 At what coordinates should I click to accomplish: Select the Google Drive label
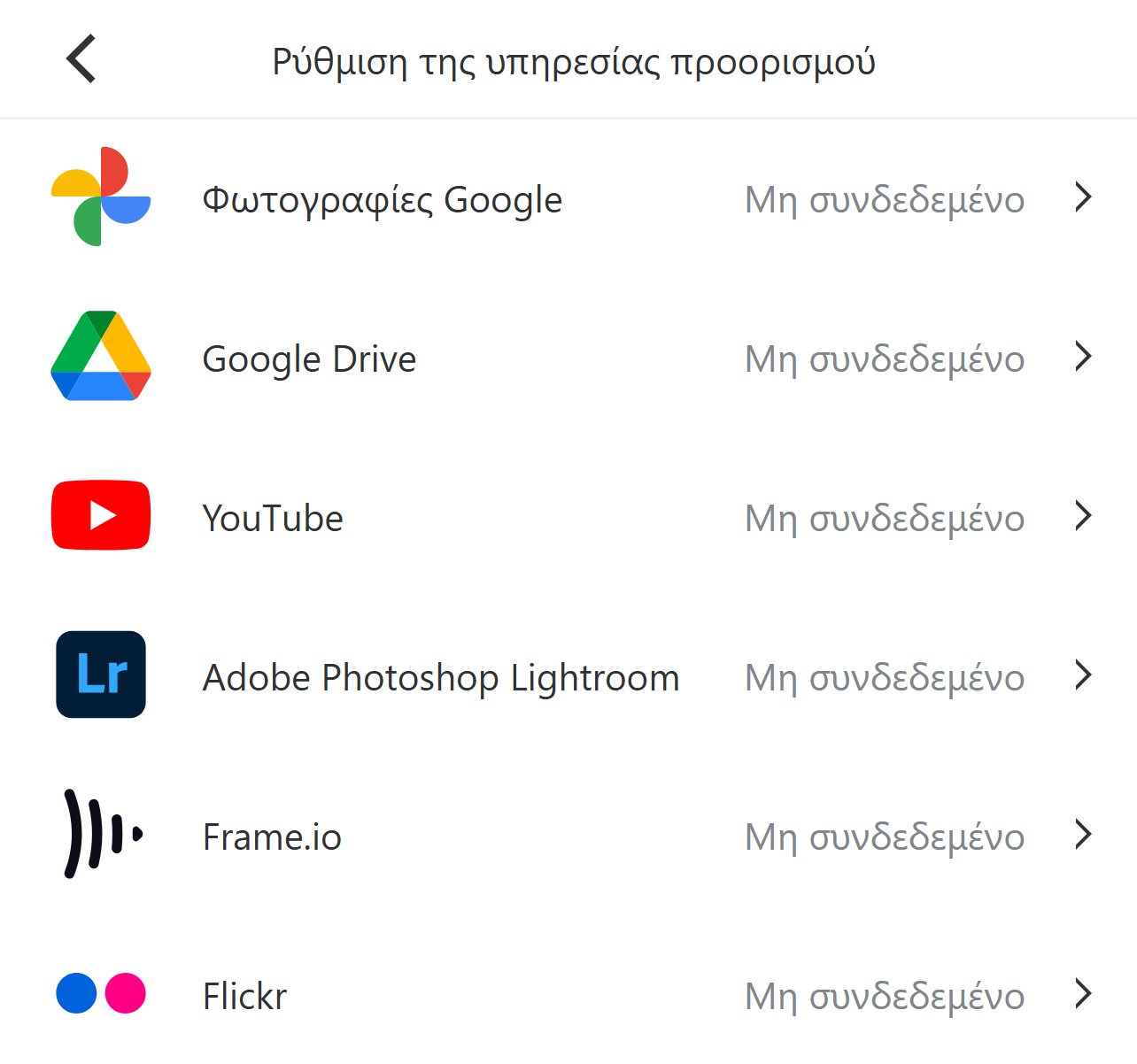click(309, 359)
